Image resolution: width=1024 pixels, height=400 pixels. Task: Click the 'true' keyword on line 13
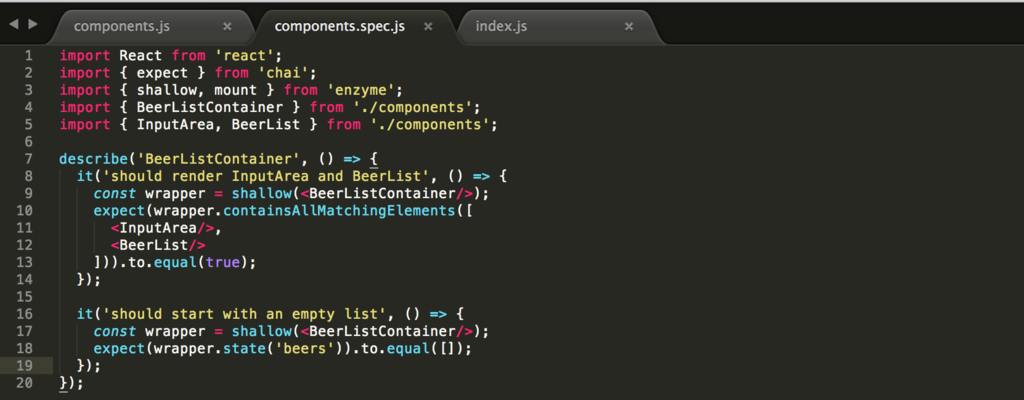[x=223, y=262]
